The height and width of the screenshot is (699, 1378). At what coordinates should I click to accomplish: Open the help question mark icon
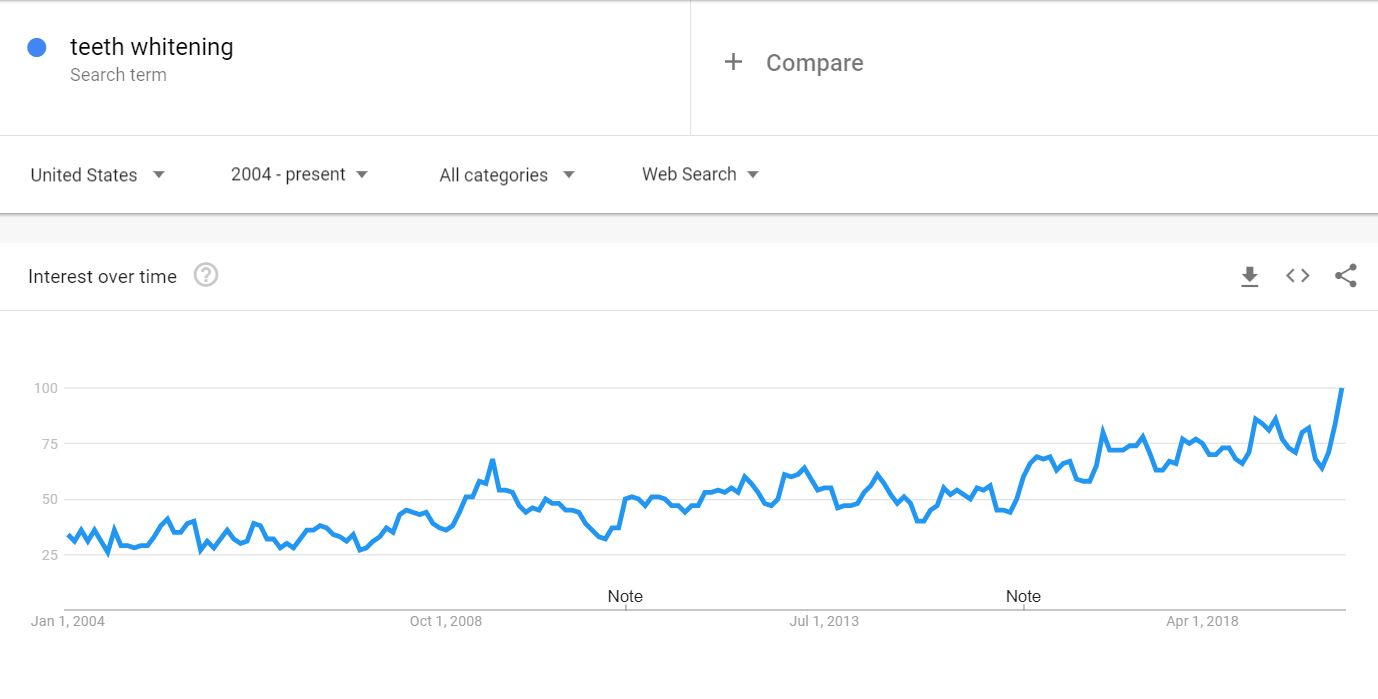(206, 275)
